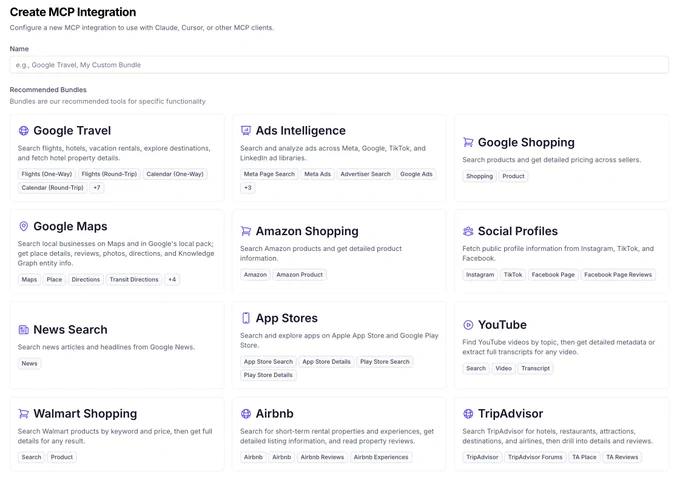Click the Shopping tag under Google Shopping
The image size is (680, 477).
coord(479,176)
